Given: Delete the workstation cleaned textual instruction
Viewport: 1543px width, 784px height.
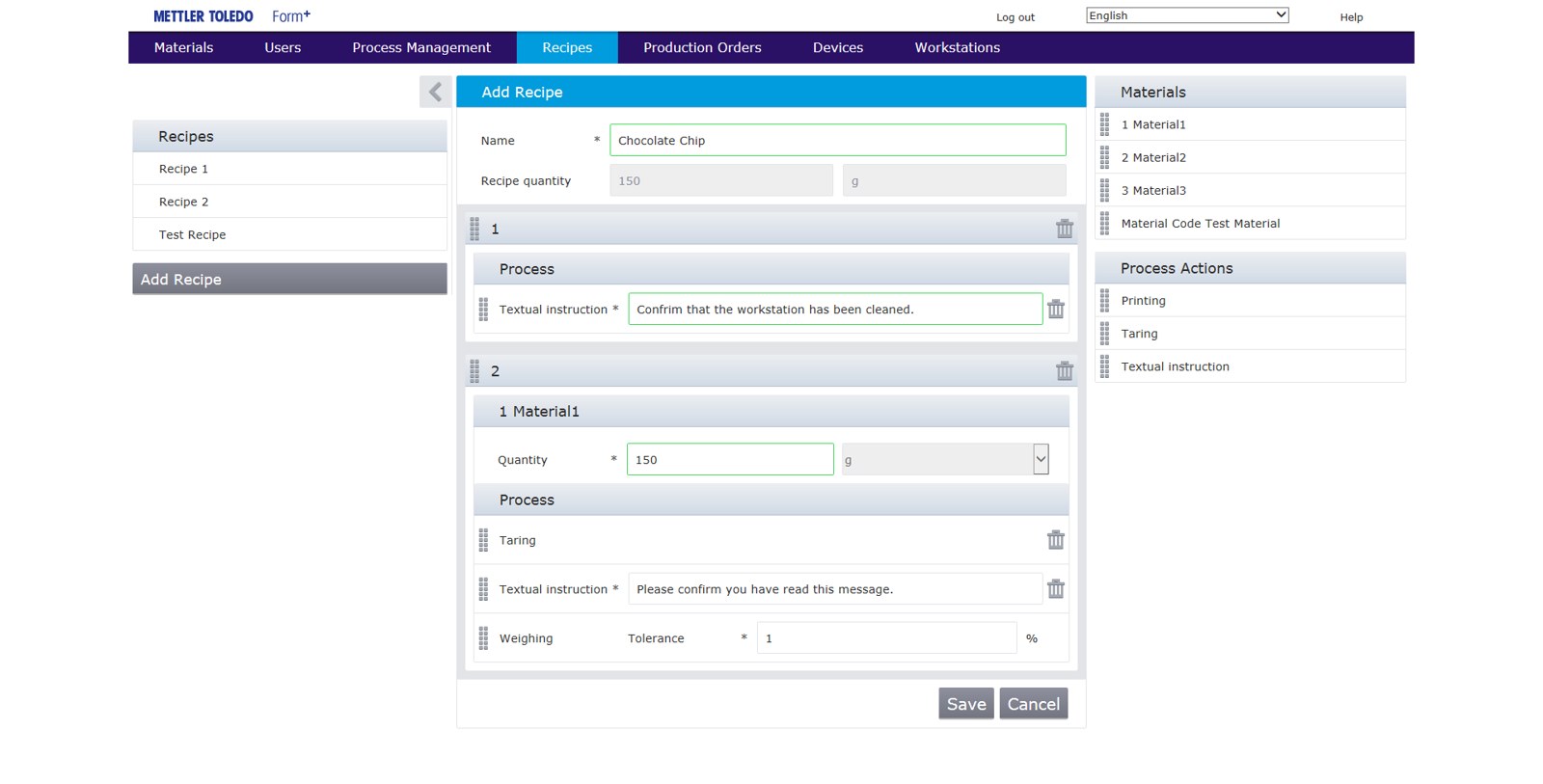Looking at the screenshot, I should click(1056, 309).
